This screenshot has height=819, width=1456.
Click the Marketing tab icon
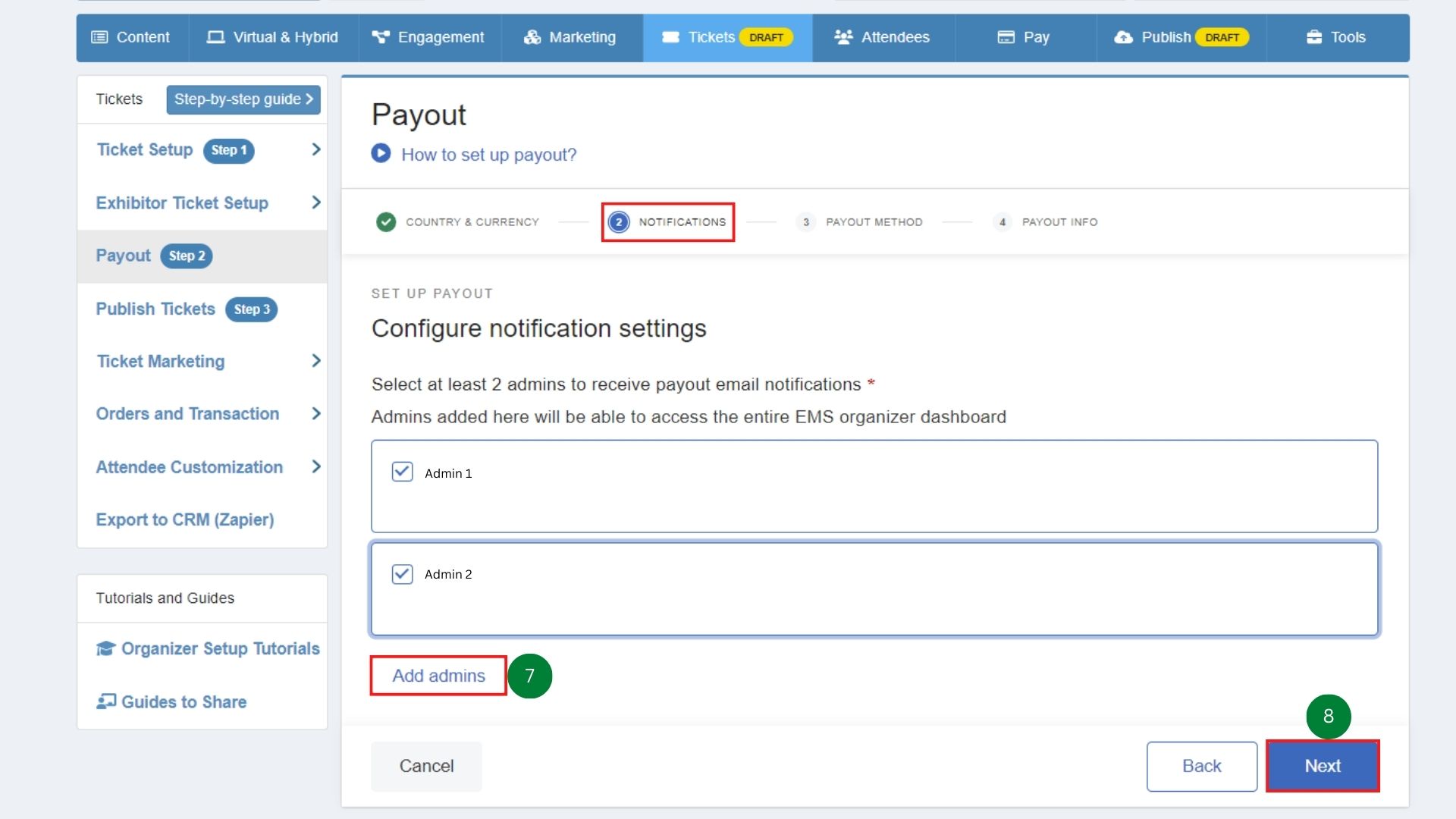point(532,37)
